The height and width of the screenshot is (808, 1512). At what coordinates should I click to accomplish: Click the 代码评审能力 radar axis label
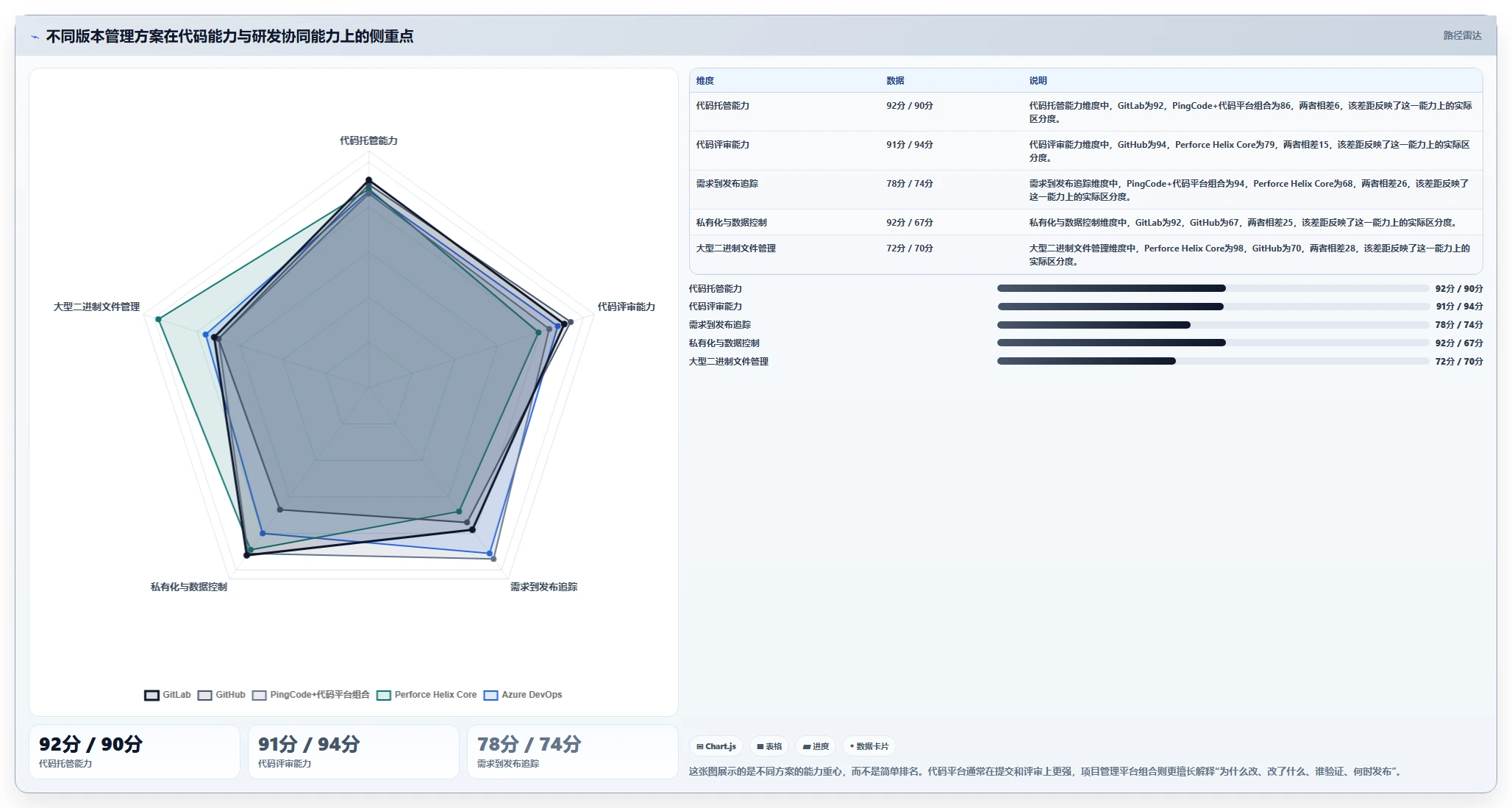pos(626,307)
